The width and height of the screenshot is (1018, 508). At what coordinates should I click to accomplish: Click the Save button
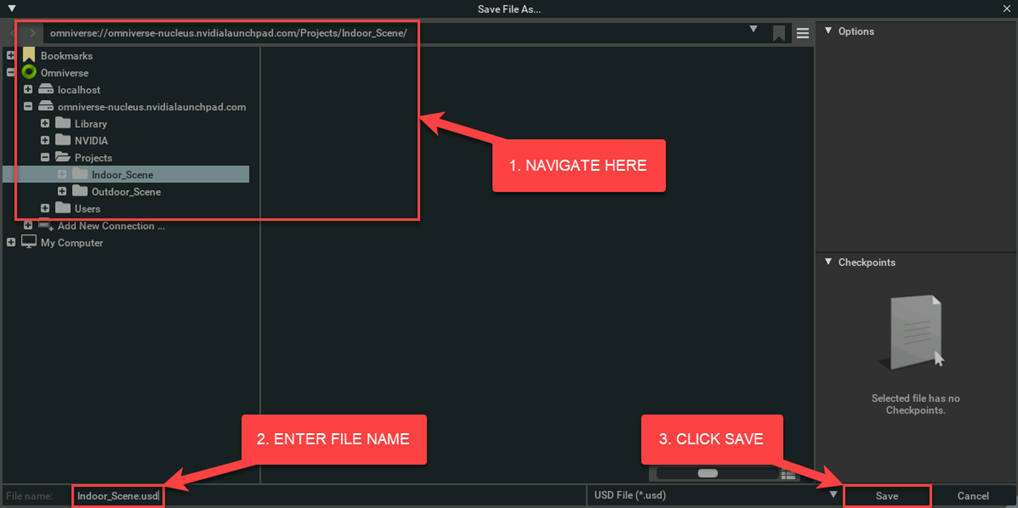pyautogui.click(x=887, y=496)
